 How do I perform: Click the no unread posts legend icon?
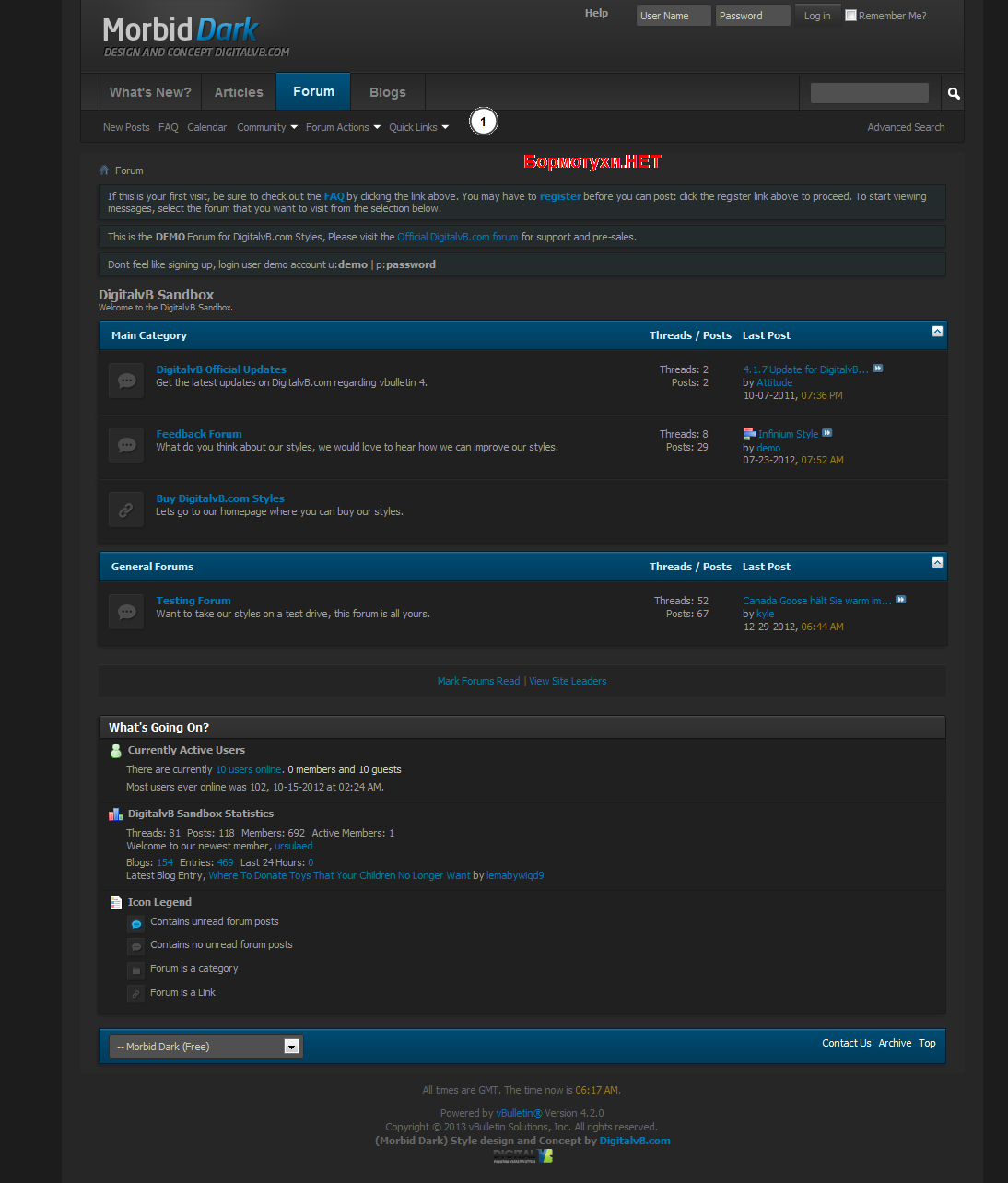pyautogui.click(x=136, y=946)
